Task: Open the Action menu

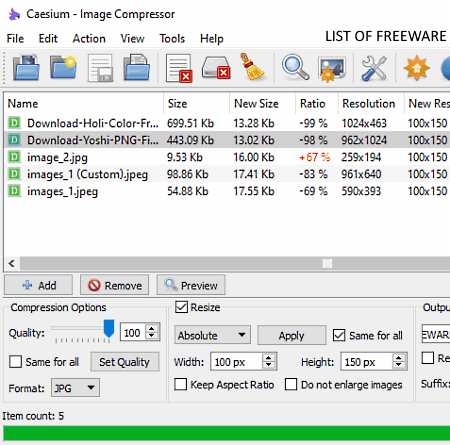Action: [x=89, y=39]
